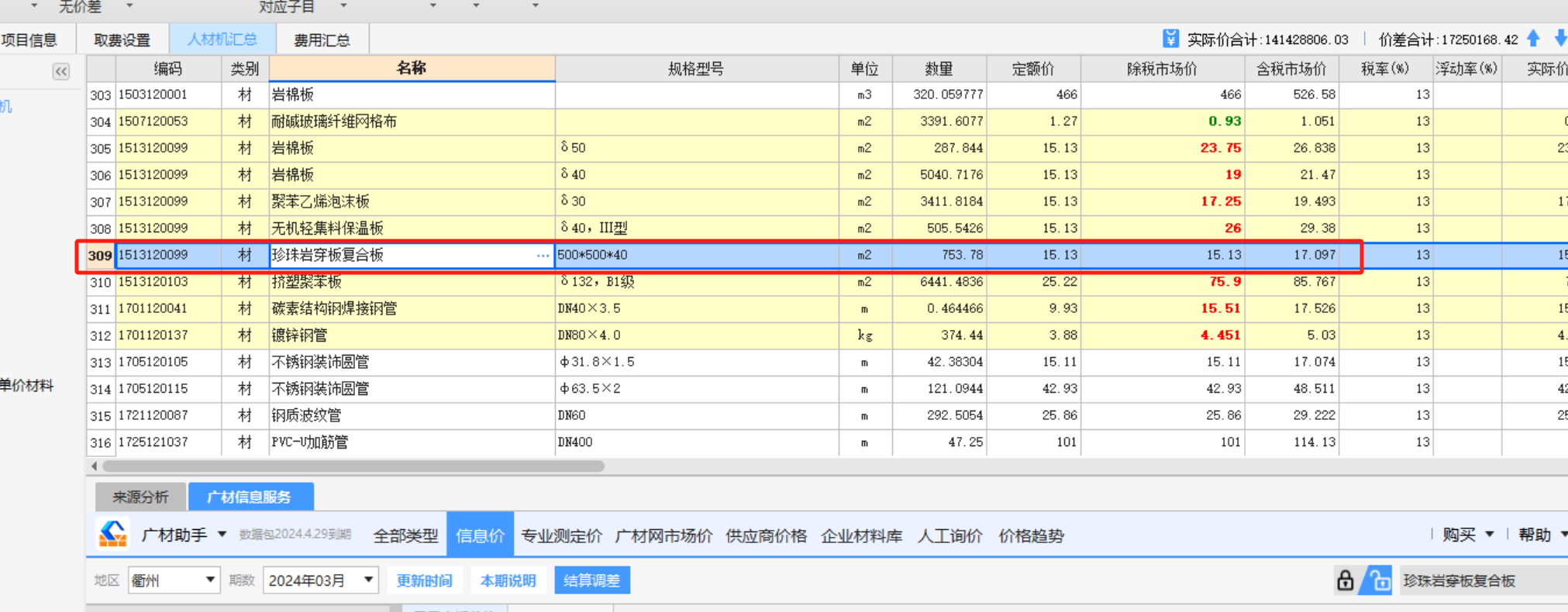Click the 数量 column header
This screenshot has width=1568, height=612.
coord(939,69)
